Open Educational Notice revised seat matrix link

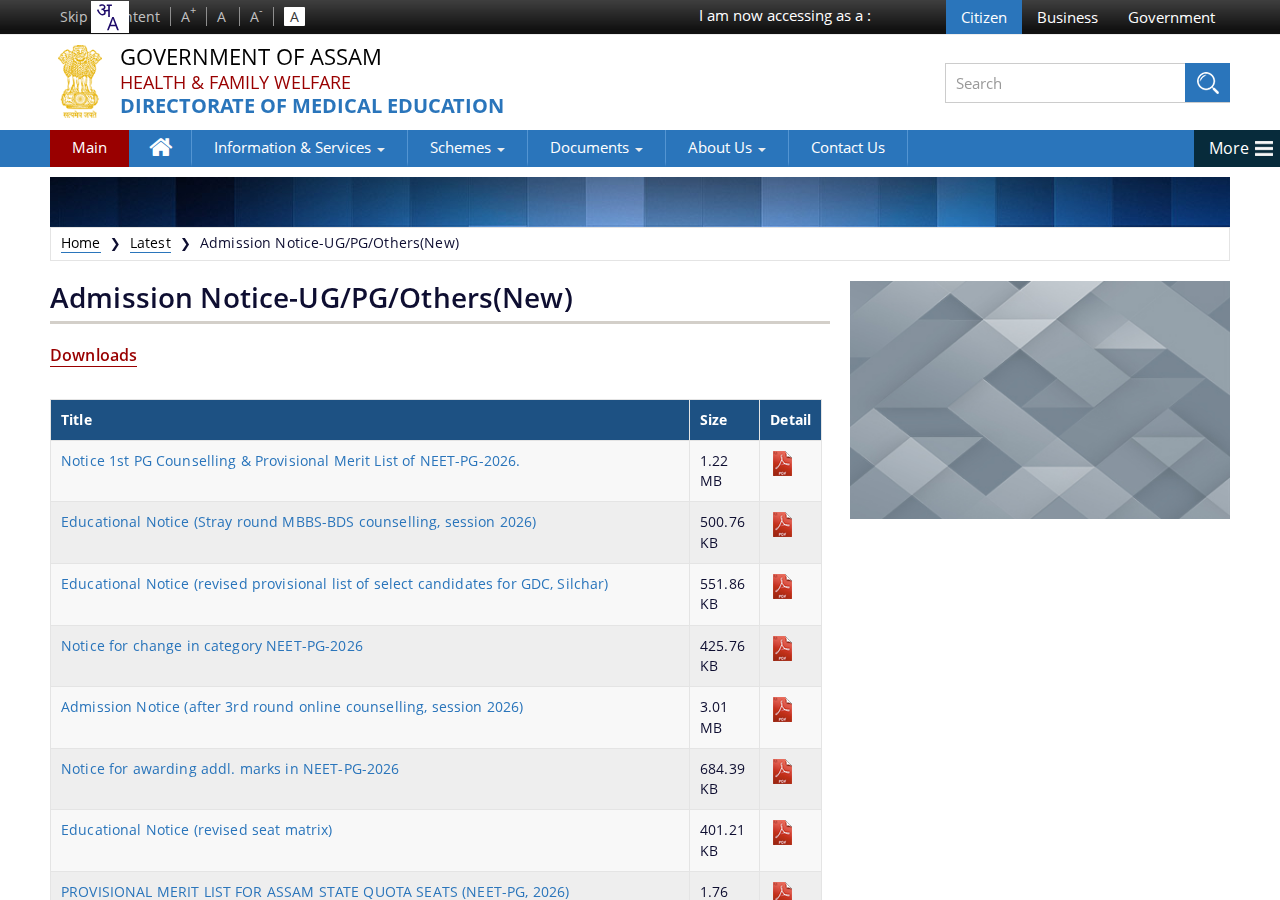(196, 830)
